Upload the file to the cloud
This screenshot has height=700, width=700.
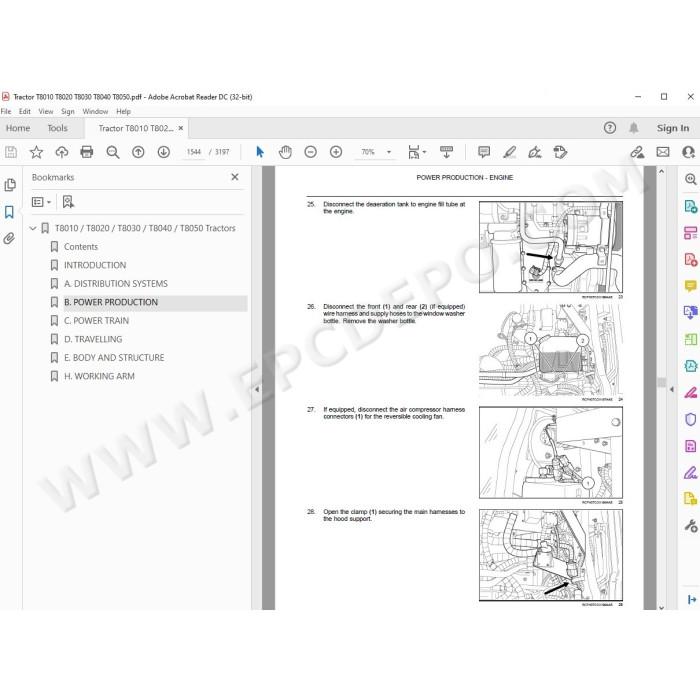[x=62, y=152]
